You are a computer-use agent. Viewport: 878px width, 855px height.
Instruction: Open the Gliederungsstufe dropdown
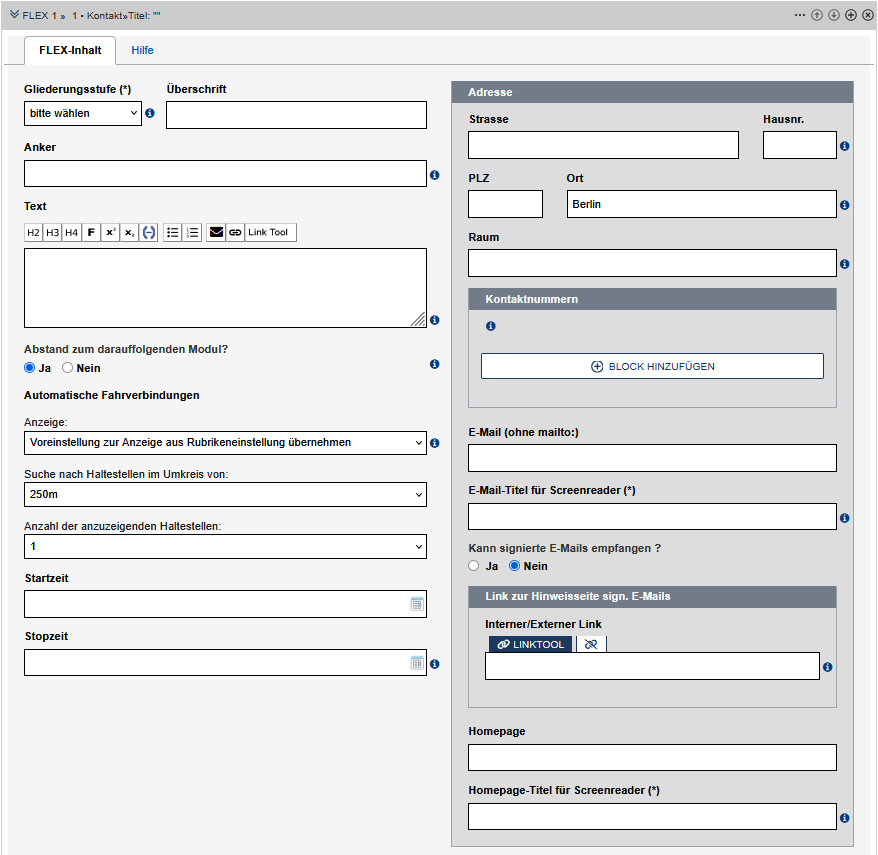coord(83,114)
